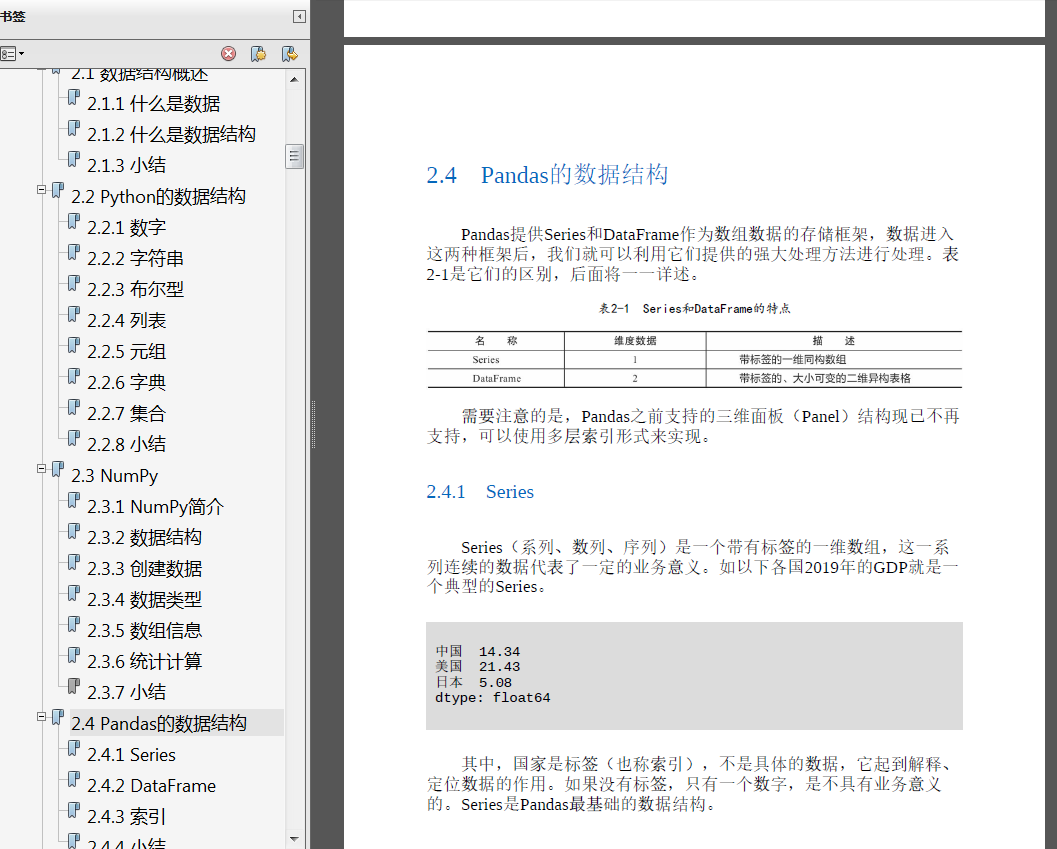The height and width of the screenshot is (849, 1057).
Task: Click bookmark icon beside 2.2.7 集合
Action: coord(73,407)
